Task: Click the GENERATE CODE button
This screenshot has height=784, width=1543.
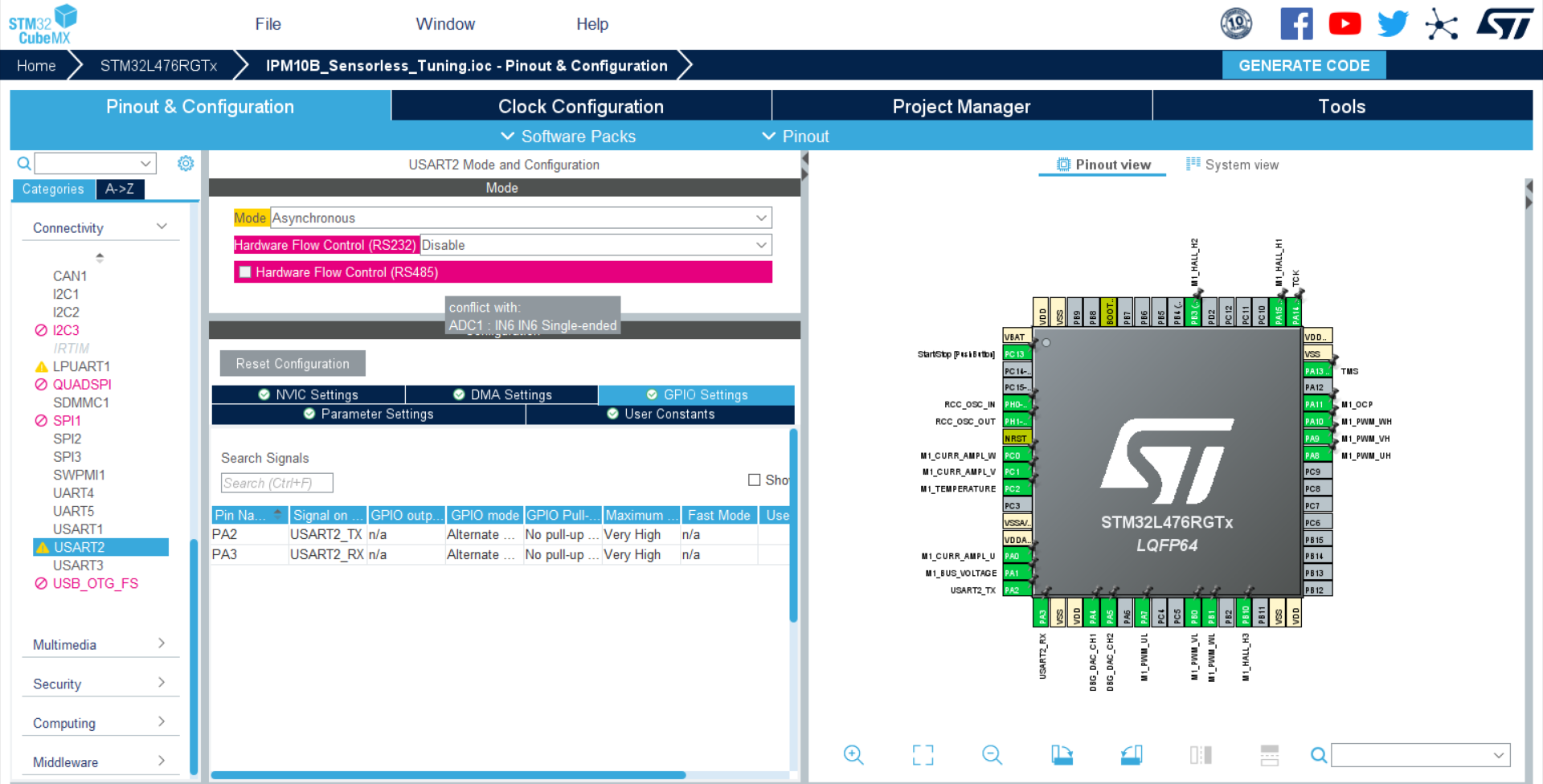Action: click(x=1304, y=65)
